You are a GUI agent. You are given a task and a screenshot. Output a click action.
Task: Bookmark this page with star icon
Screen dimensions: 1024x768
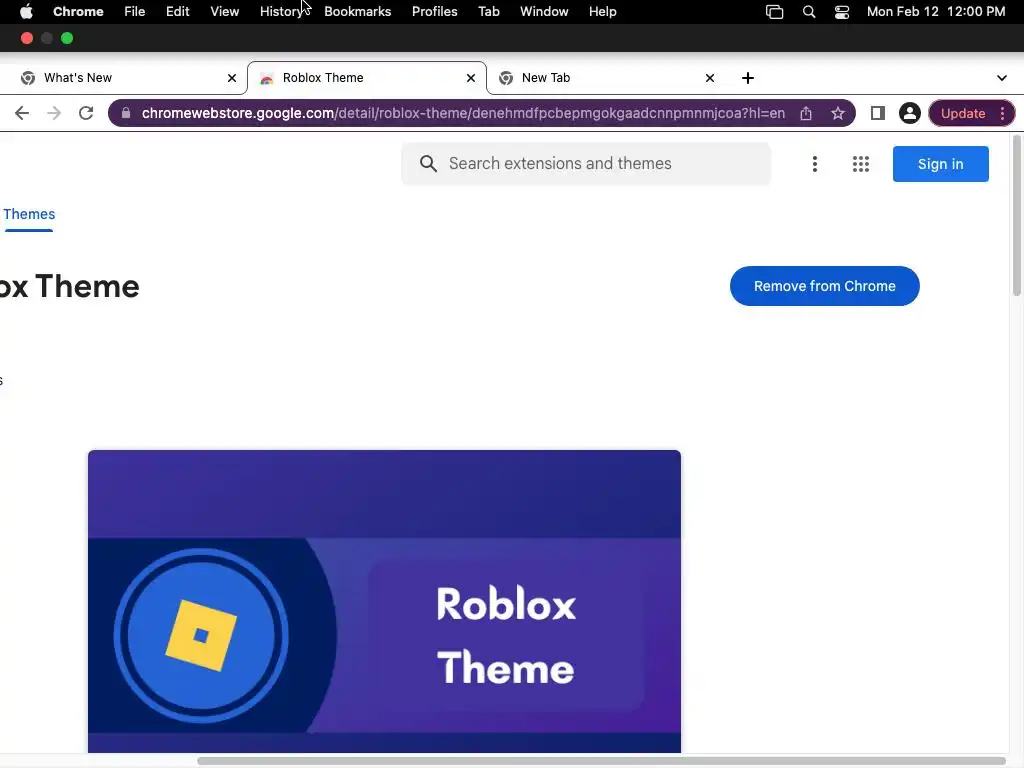click(838, 113)
